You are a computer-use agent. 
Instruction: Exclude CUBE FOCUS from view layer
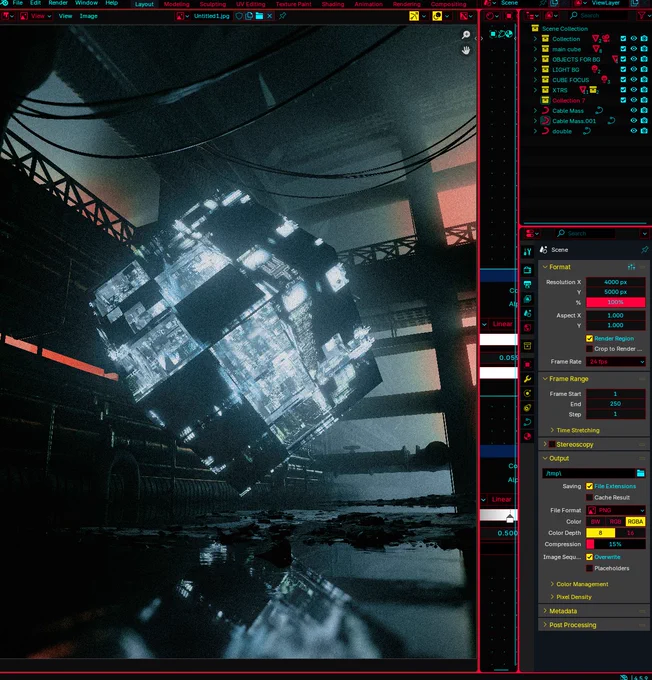pos(623,80)
